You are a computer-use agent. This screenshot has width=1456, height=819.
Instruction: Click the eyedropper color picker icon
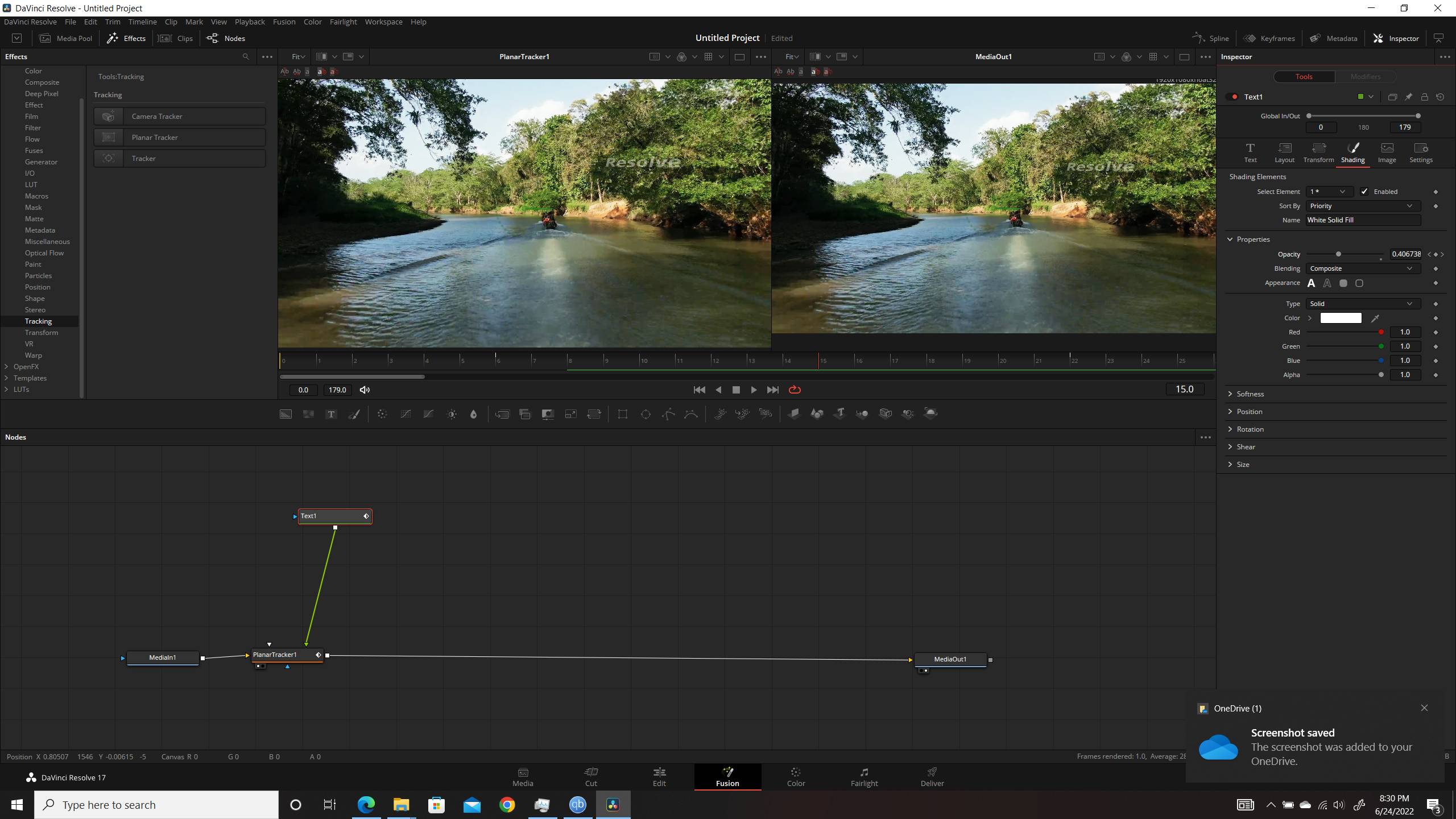pyautogui.click(x=1375, y=318)
